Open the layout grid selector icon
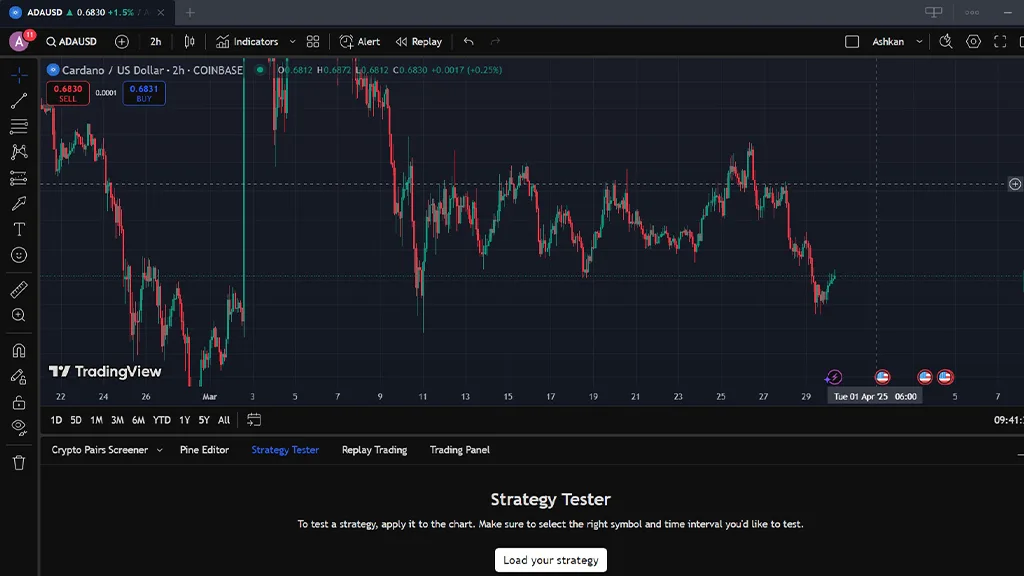This screenshot has height=576, width=1024. point(313,42)
